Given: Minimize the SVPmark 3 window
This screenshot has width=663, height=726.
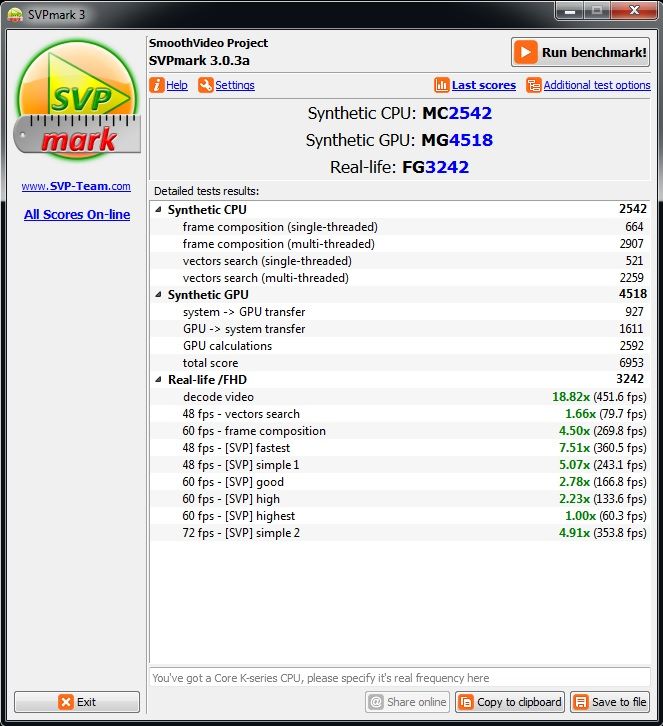Looking at the screenshot, I should 570,11.
